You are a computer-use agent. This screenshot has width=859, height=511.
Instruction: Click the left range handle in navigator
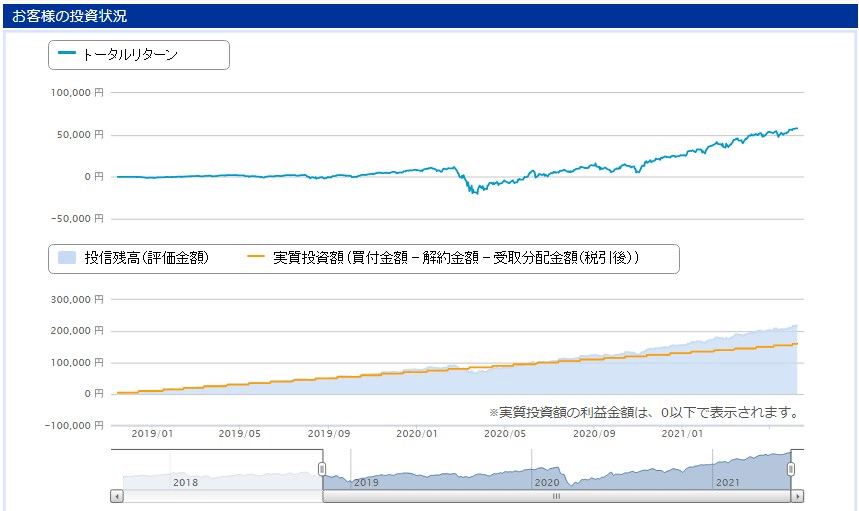[x=322, y=469]
